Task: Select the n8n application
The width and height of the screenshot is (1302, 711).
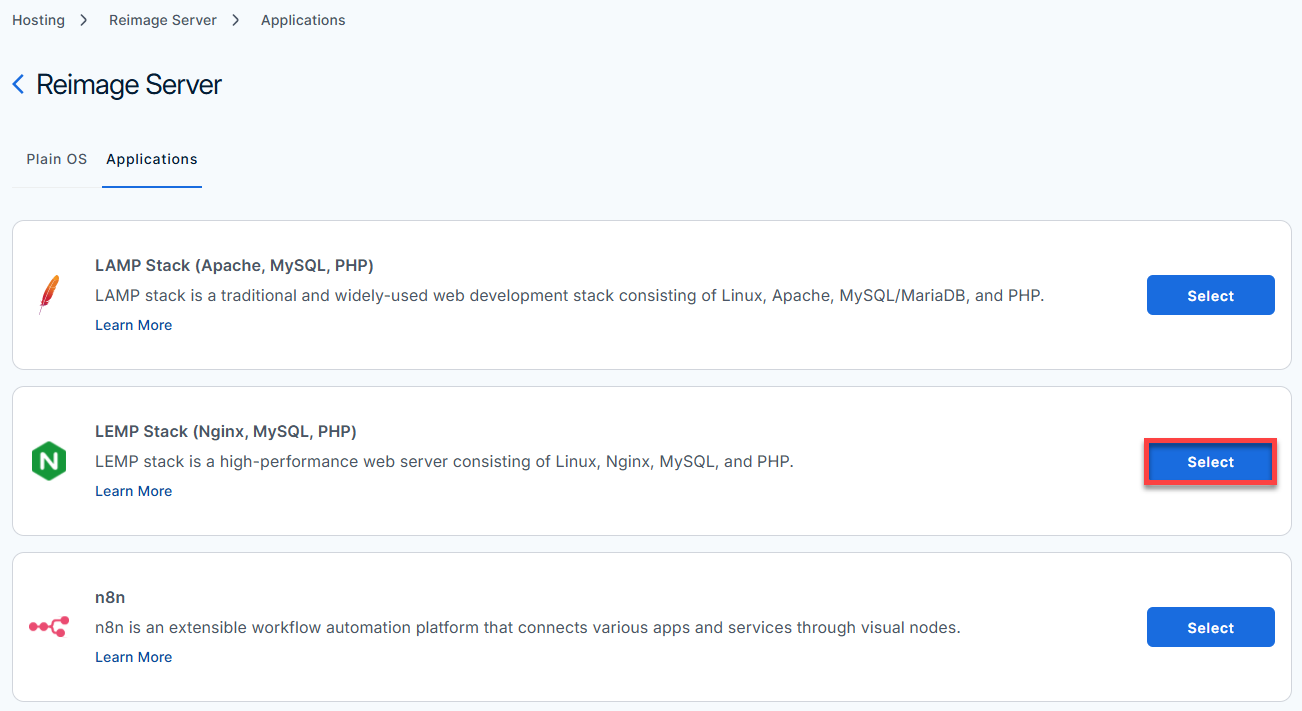Action: [1210, 627]
